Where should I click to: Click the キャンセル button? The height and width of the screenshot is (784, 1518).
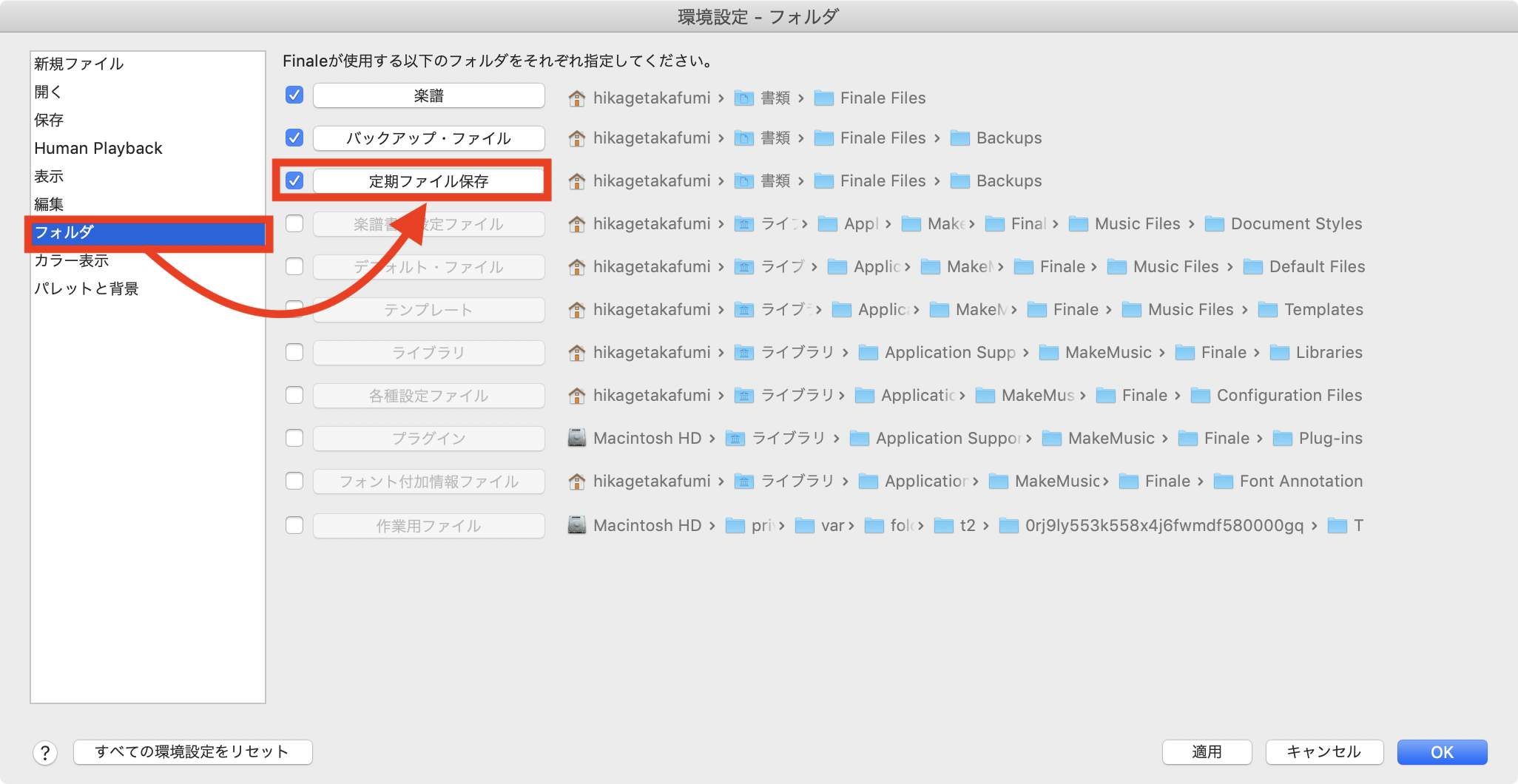point(1323,752)
